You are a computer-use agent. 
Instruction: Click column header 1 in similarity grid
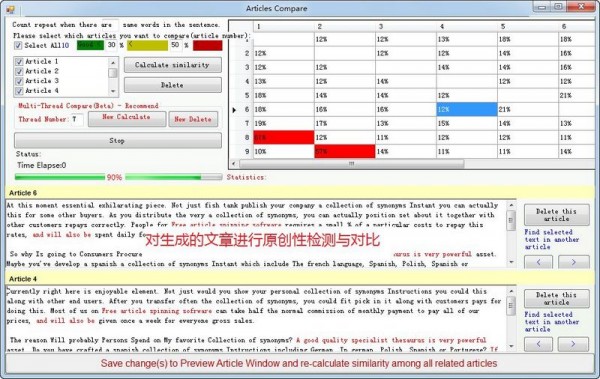point(284,26)
